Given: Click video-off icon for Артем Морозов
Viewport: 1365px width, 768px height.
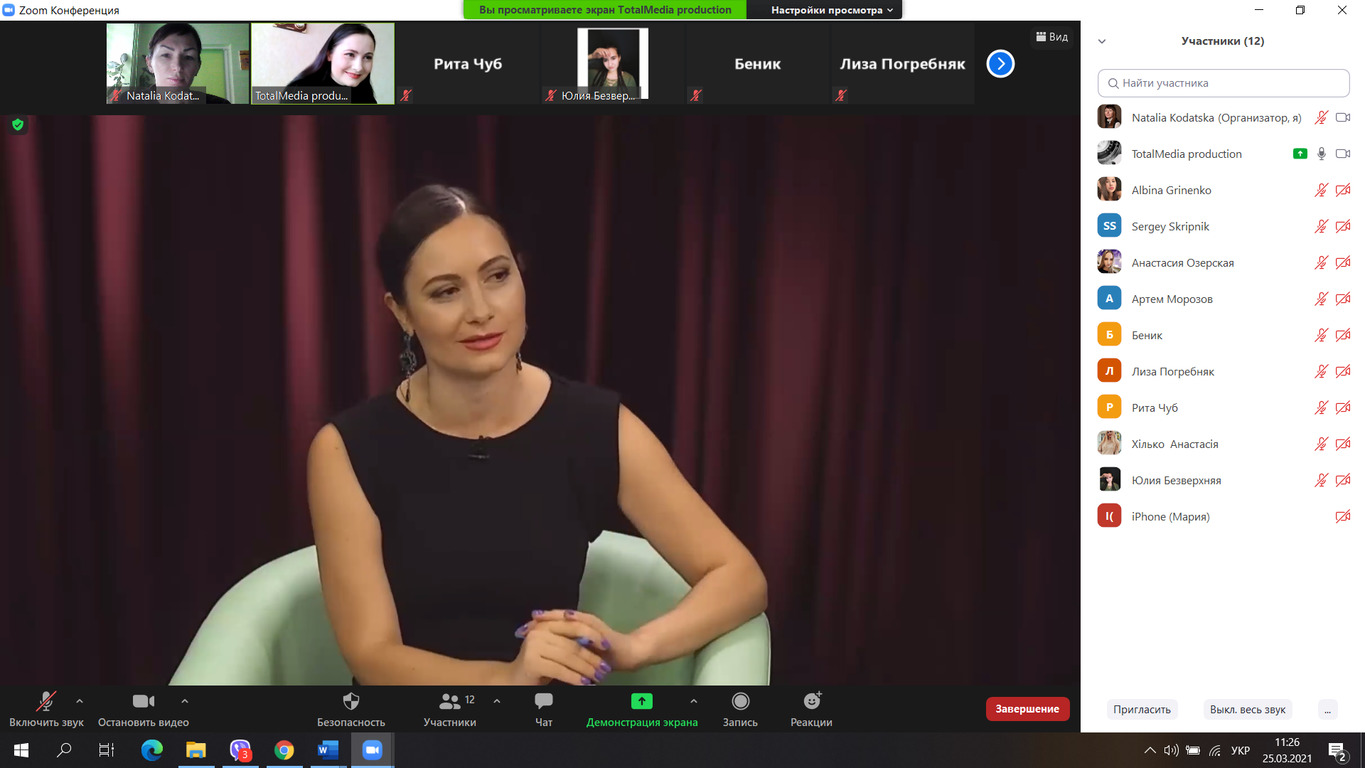Looking at the screenshot, I should point(1343,298).
